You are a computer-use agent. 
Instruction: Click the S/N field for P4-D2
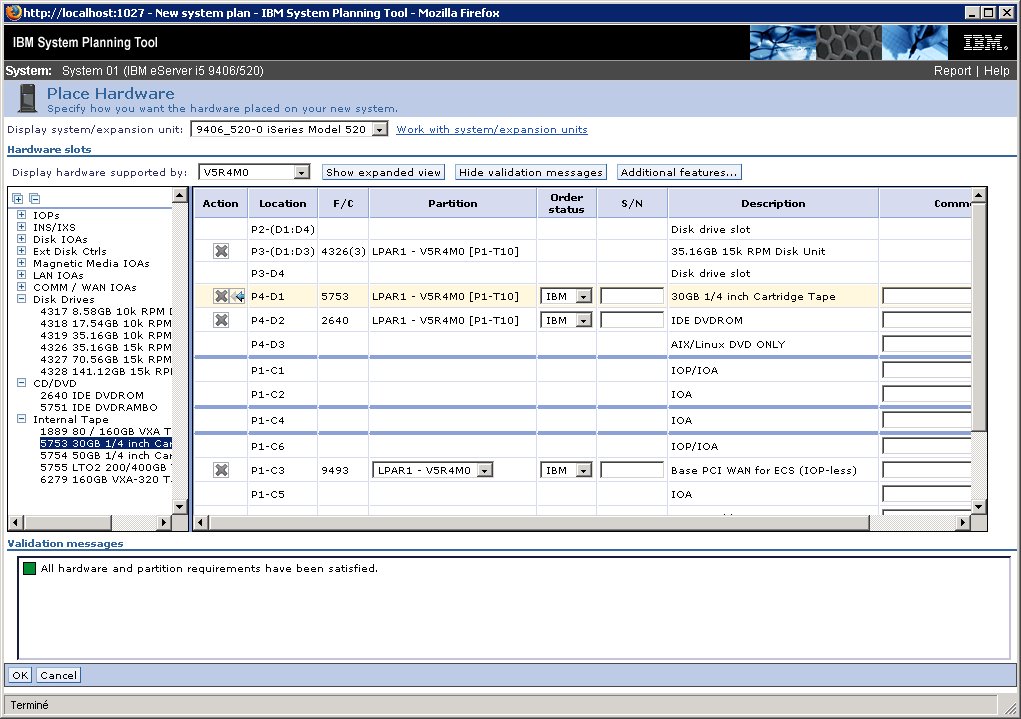pyautogui.click(x=632, y=320)
